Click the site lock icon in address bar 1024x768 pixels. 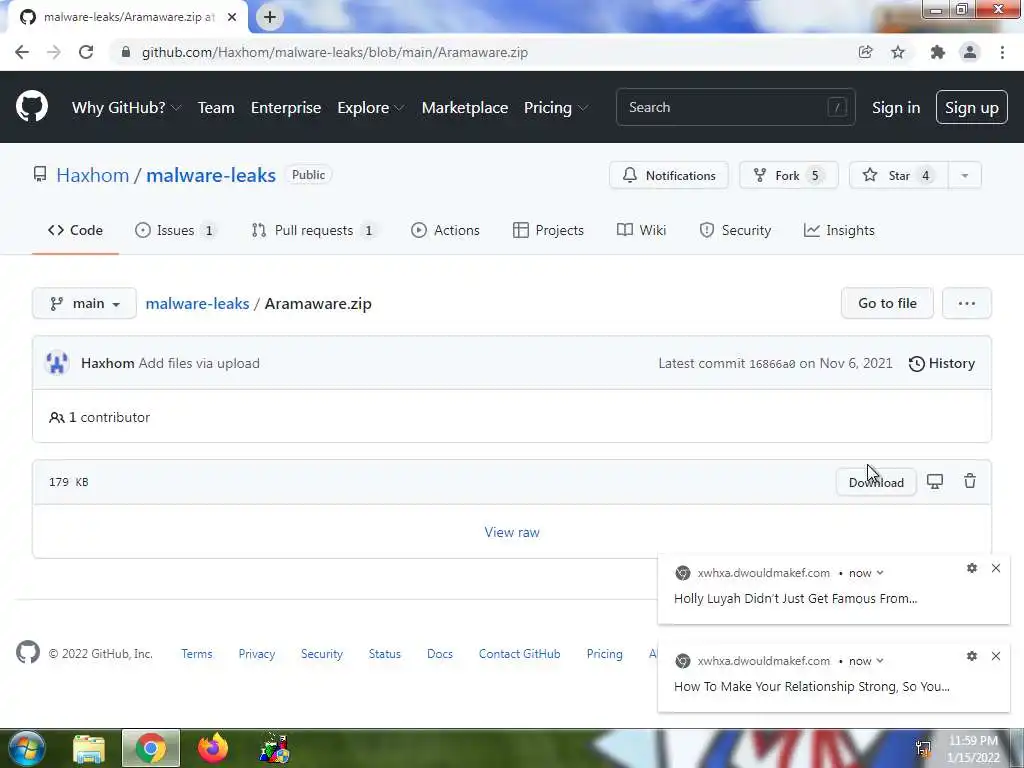126,52
